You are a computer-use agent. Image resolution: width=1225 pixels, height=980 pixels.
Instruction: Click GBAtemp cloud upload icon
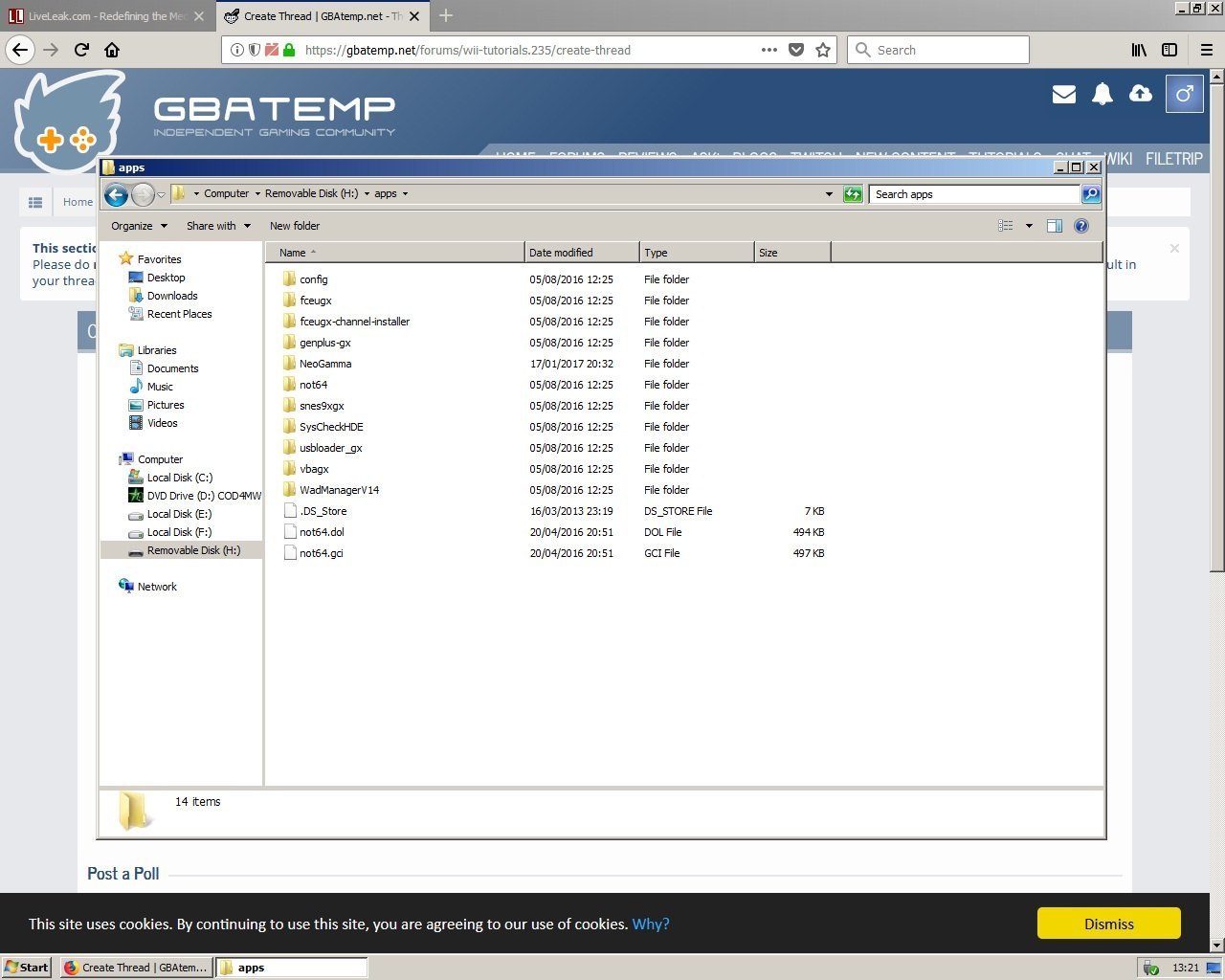(1141, 94)
